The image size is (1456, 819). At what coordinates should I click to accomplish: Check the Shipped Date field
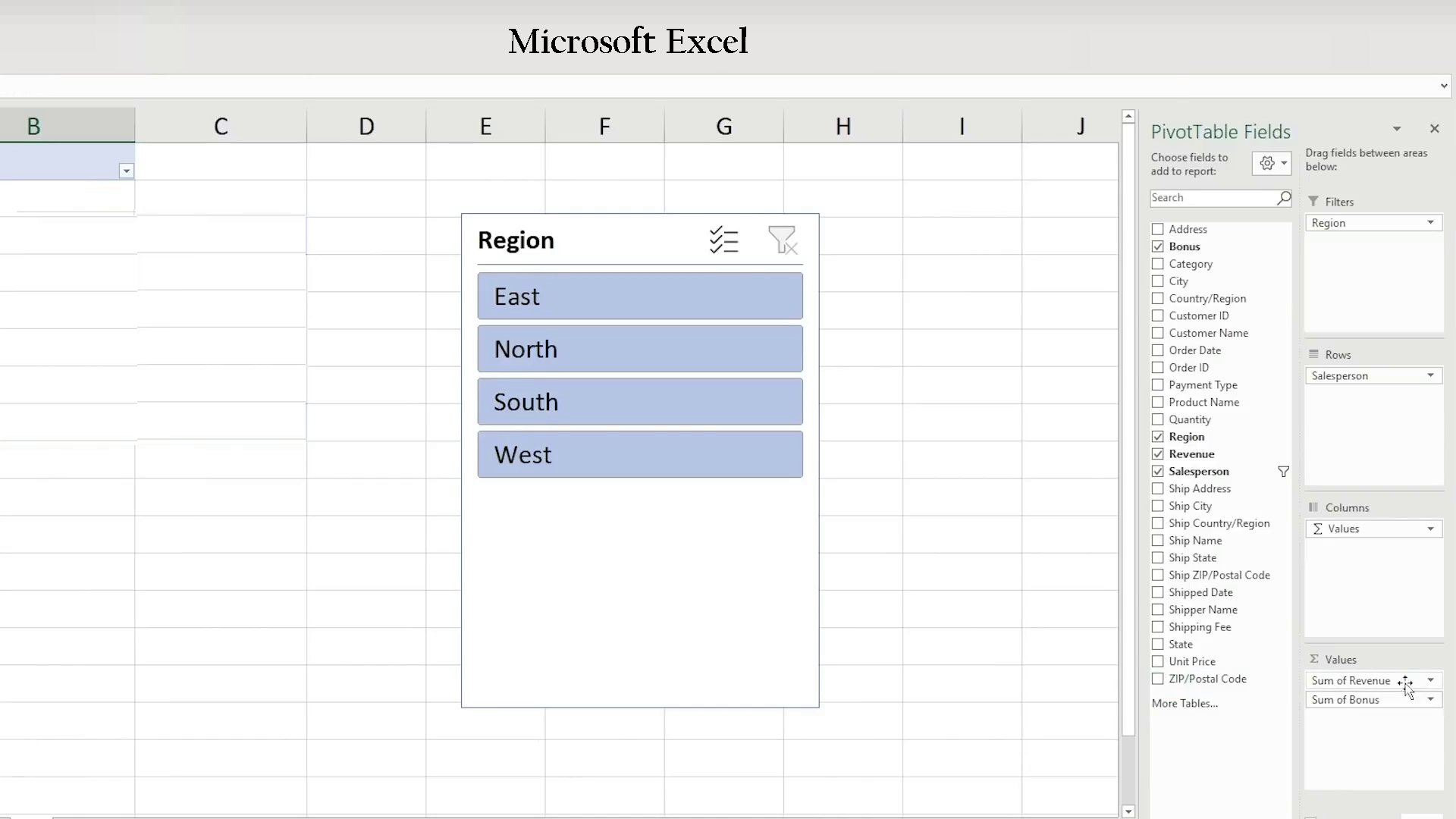click(1157, 593)
